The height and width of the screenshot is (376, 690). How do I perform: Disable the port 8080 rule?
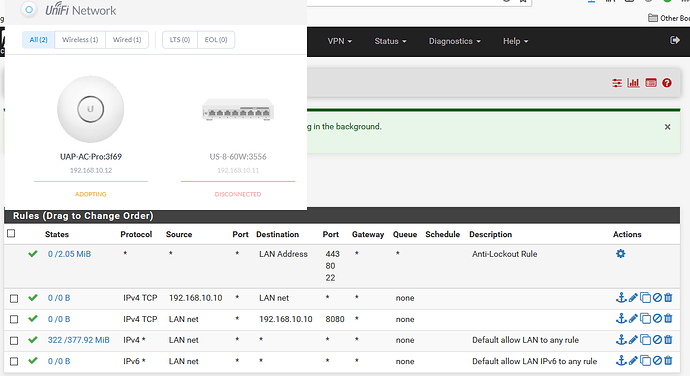pyautogui.click(x=657, y=318)
